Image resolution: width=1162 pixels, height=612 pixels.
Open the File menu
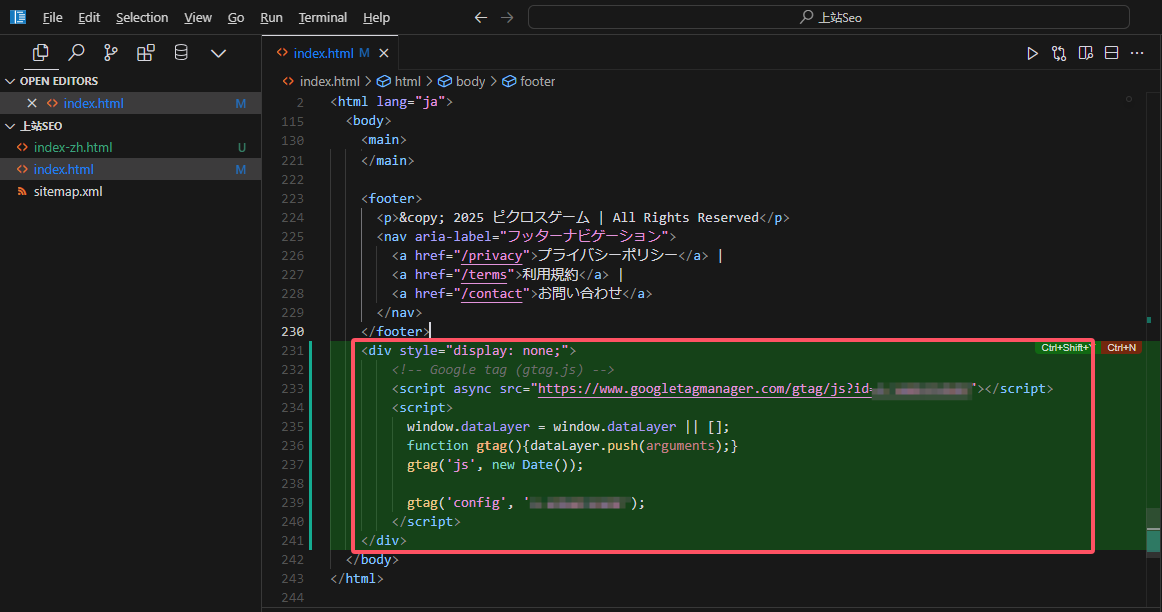[53, 17]
